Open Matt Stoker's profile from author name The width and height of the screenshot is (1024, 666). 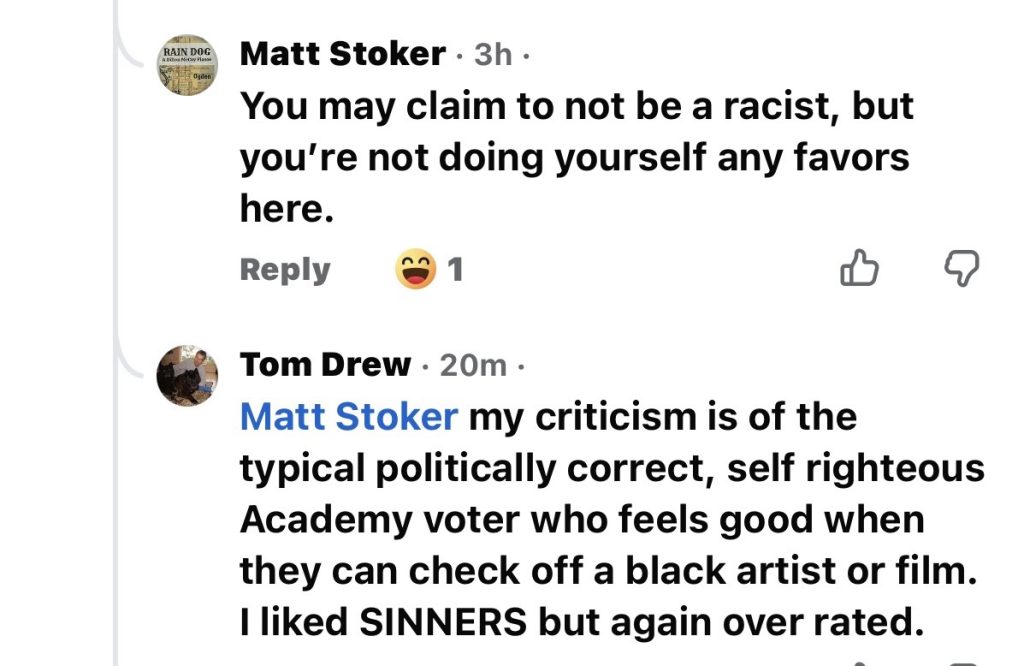pos(342,53)
